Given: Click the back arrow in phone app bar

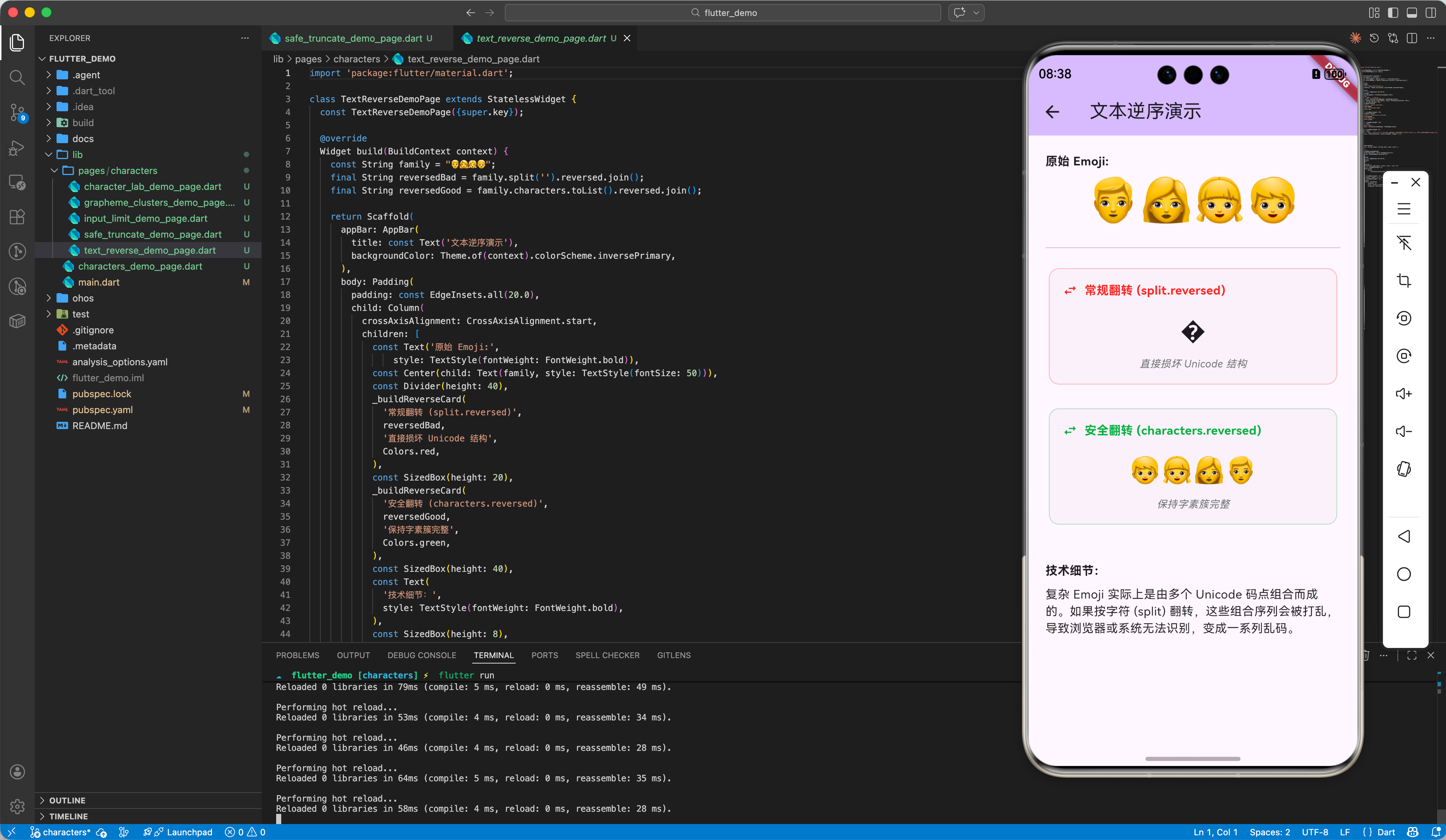Looking at the screenshot, I should click(1052, 111).
